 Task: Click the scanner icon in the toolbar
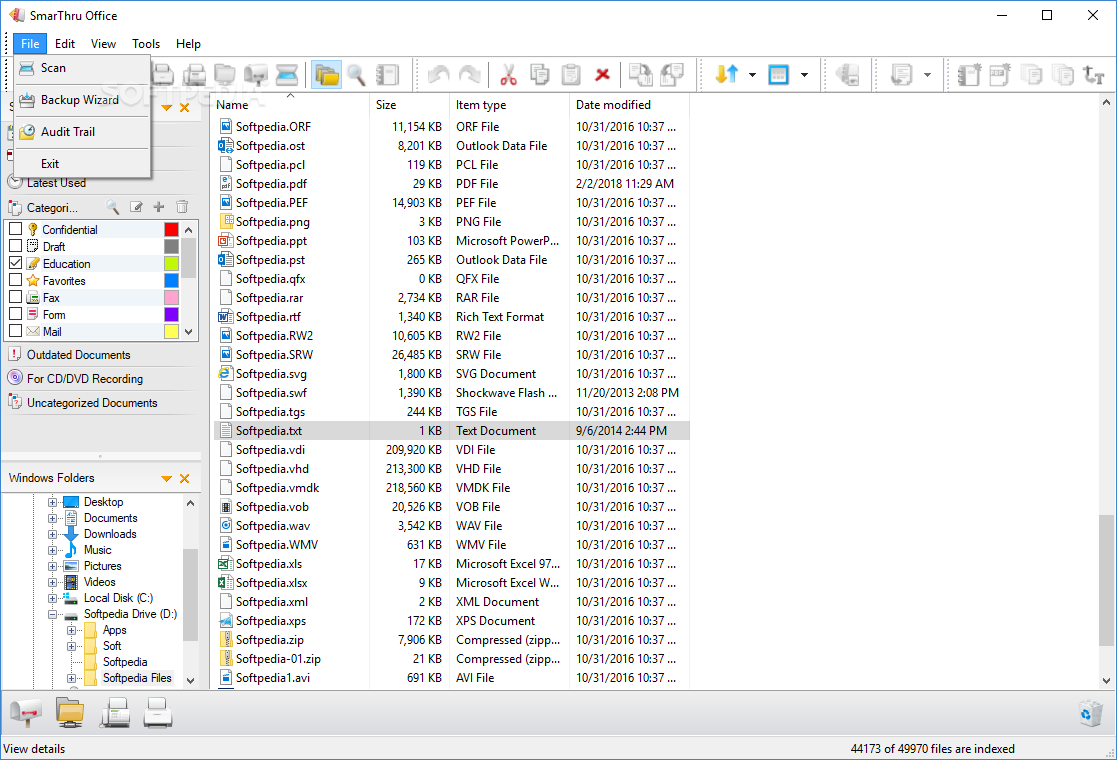pos(286,74)
